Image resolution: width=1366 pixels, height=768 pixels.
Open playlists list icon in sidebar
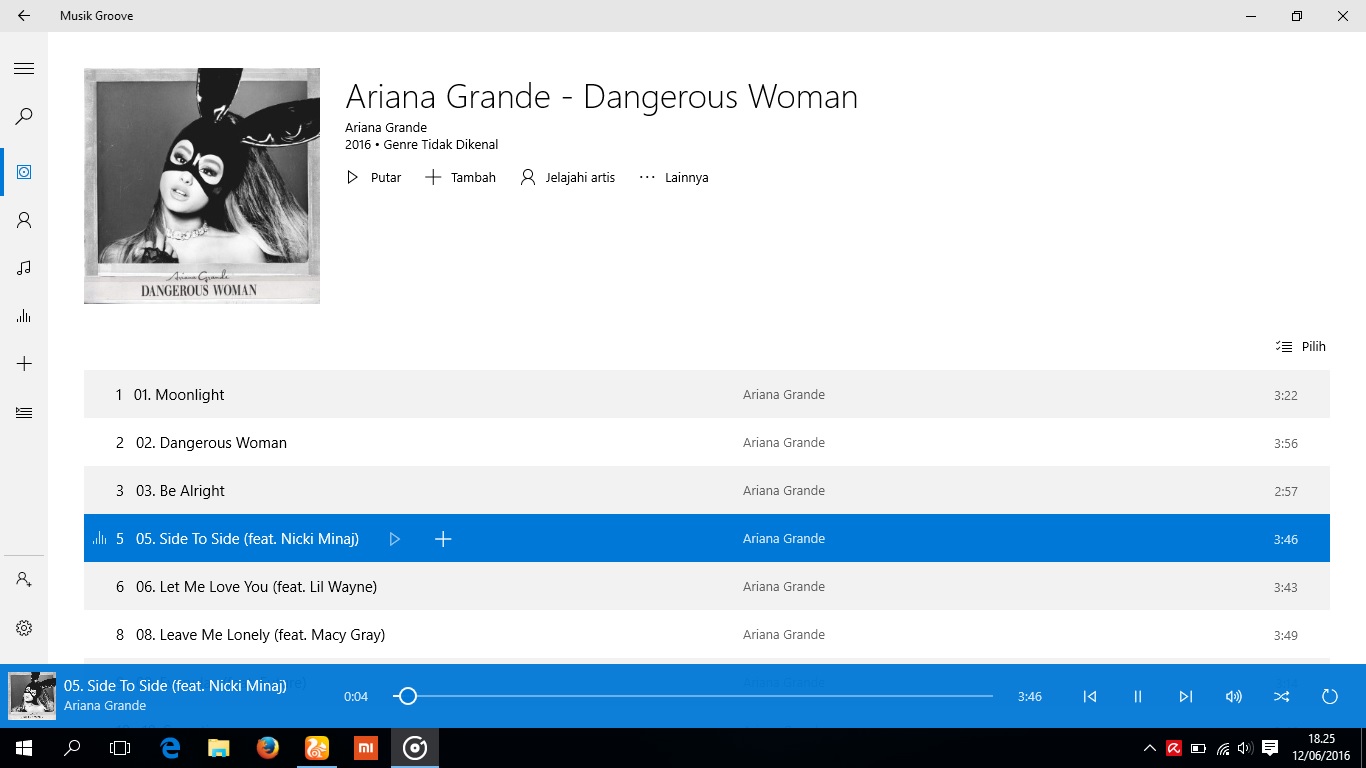(24, 412)
